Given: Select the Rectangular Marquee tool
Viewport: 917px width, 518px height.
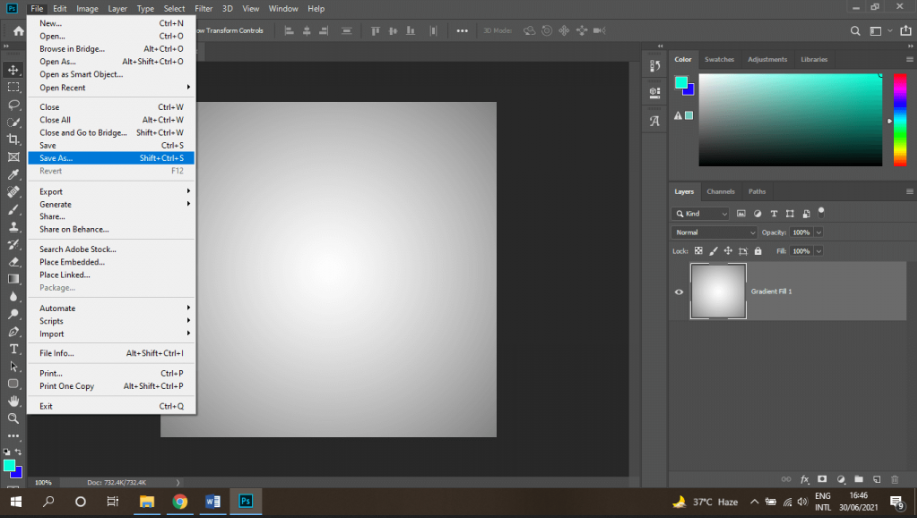Looking at the screenshot, I should click(13, 87).
